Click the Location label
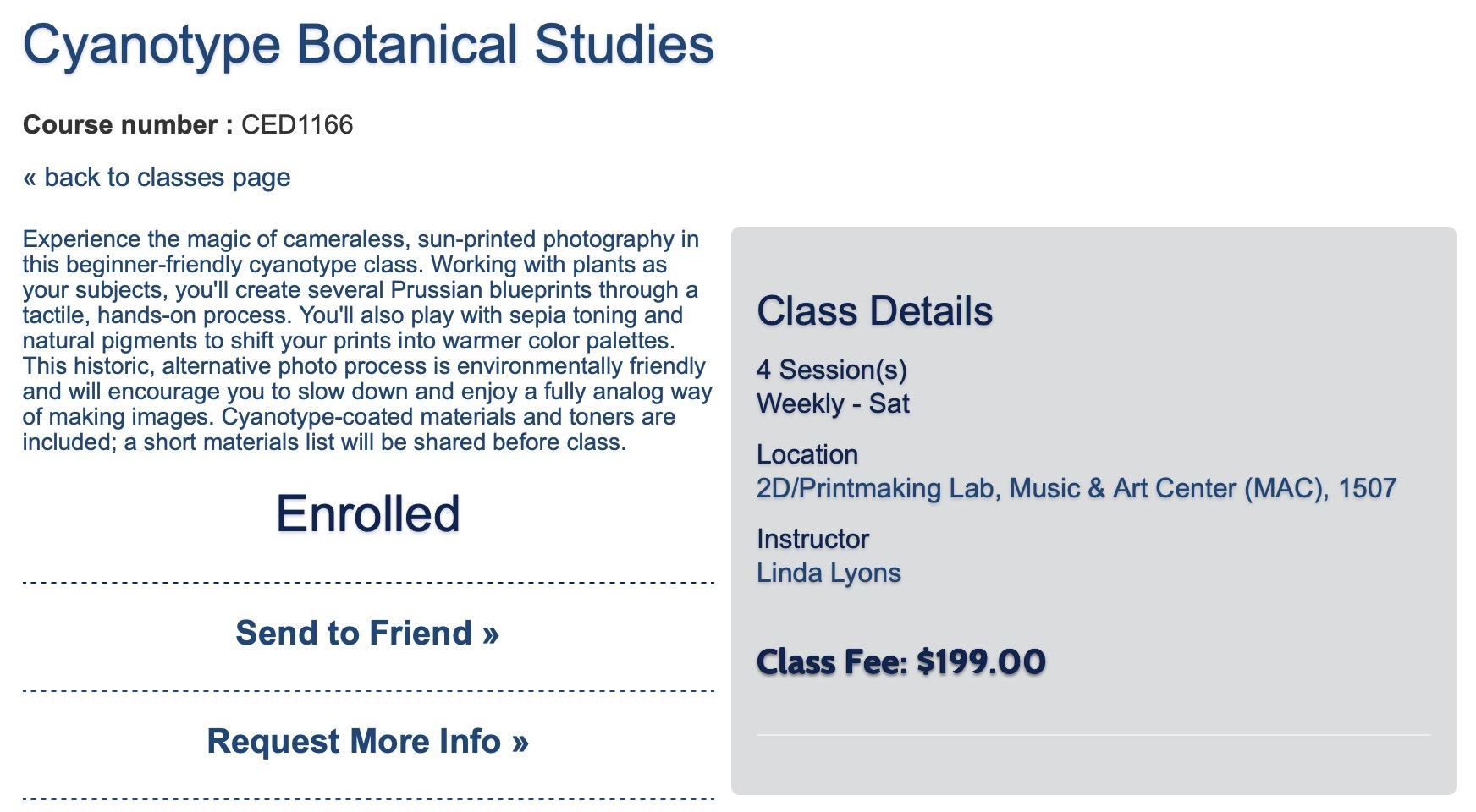The width and height of the screenshot is (1476, 812). pyautogui.click(x=807, y=455)
